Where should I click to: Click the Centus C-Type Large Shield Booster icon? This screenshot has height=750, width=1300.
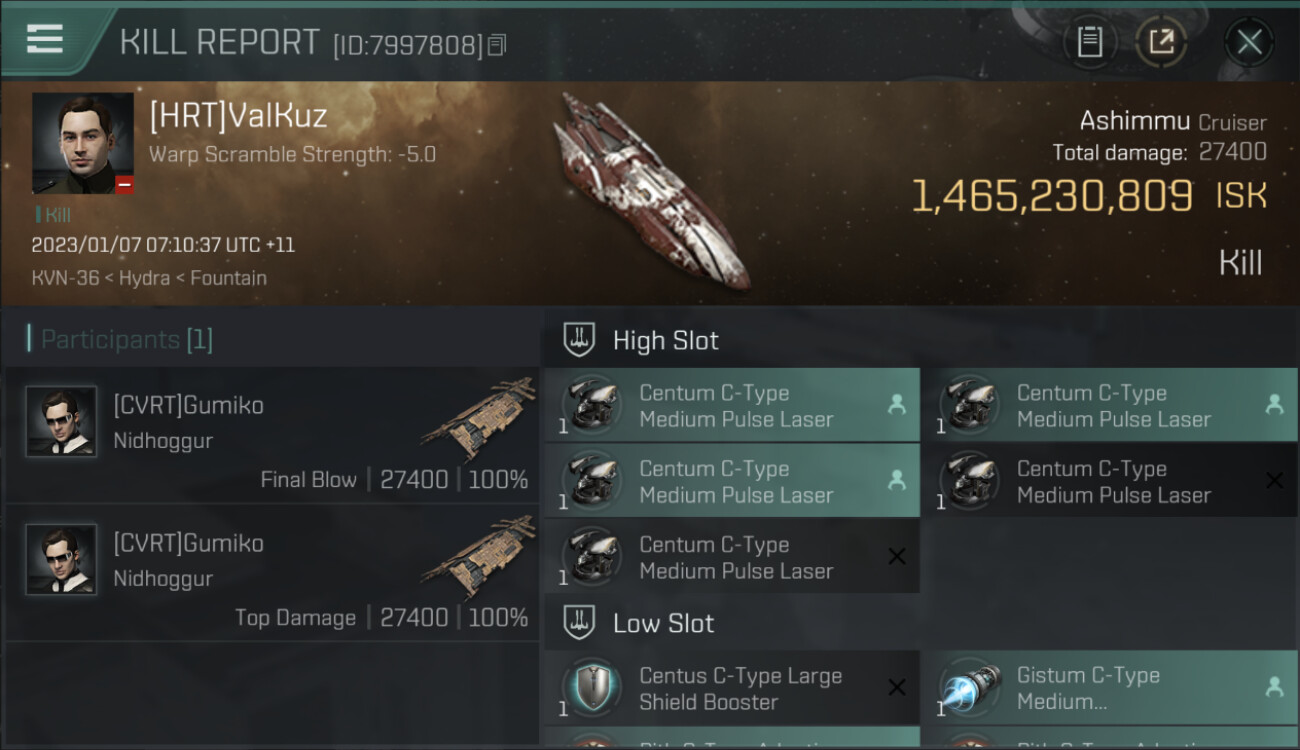pyautogui.click(x=591, y=688)
